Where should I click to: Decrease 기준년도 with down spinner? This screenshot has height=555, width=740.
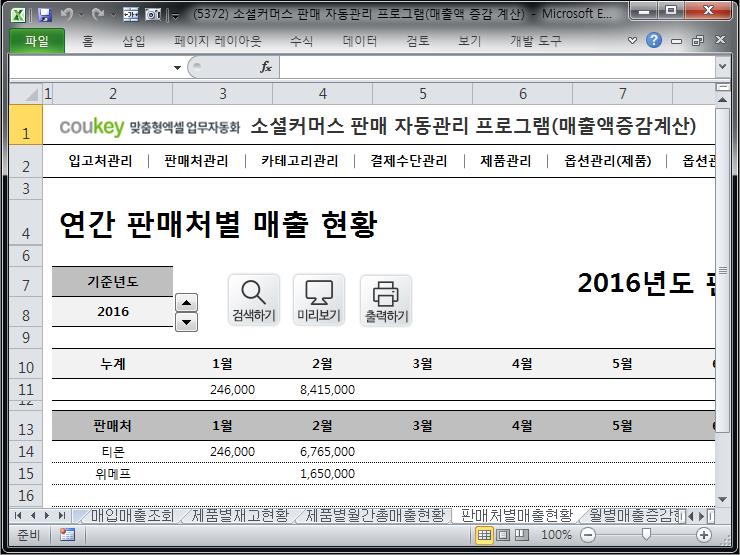pos(186,322)
